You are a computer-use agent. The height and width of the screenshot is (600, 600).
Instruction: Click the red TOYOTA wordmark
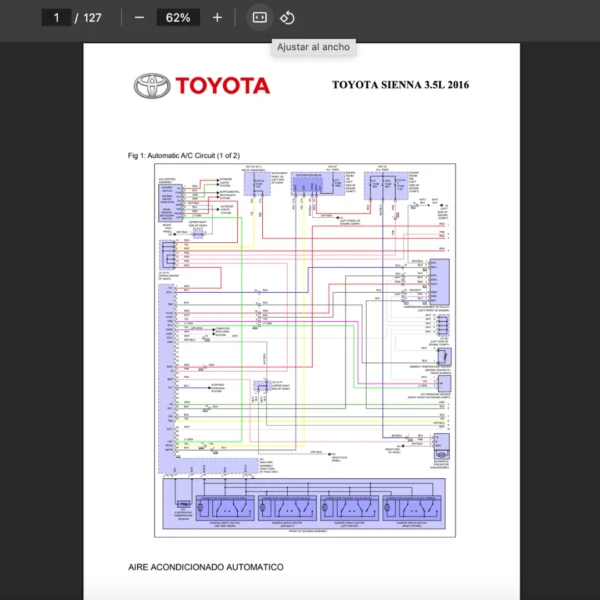pyautogui.click(x=223, y=86)
